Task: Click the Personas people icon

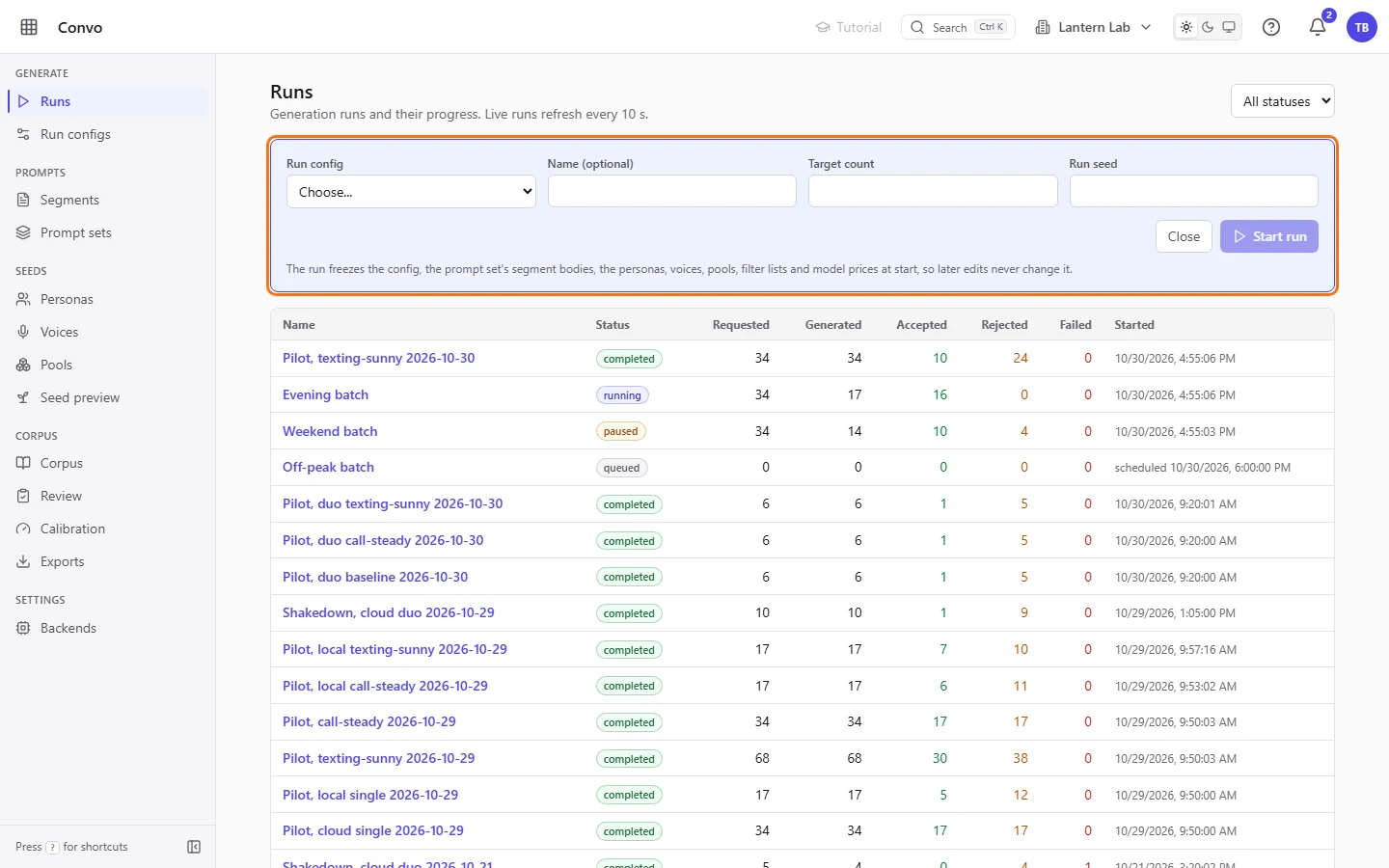Action: click(x=24, y=299)
